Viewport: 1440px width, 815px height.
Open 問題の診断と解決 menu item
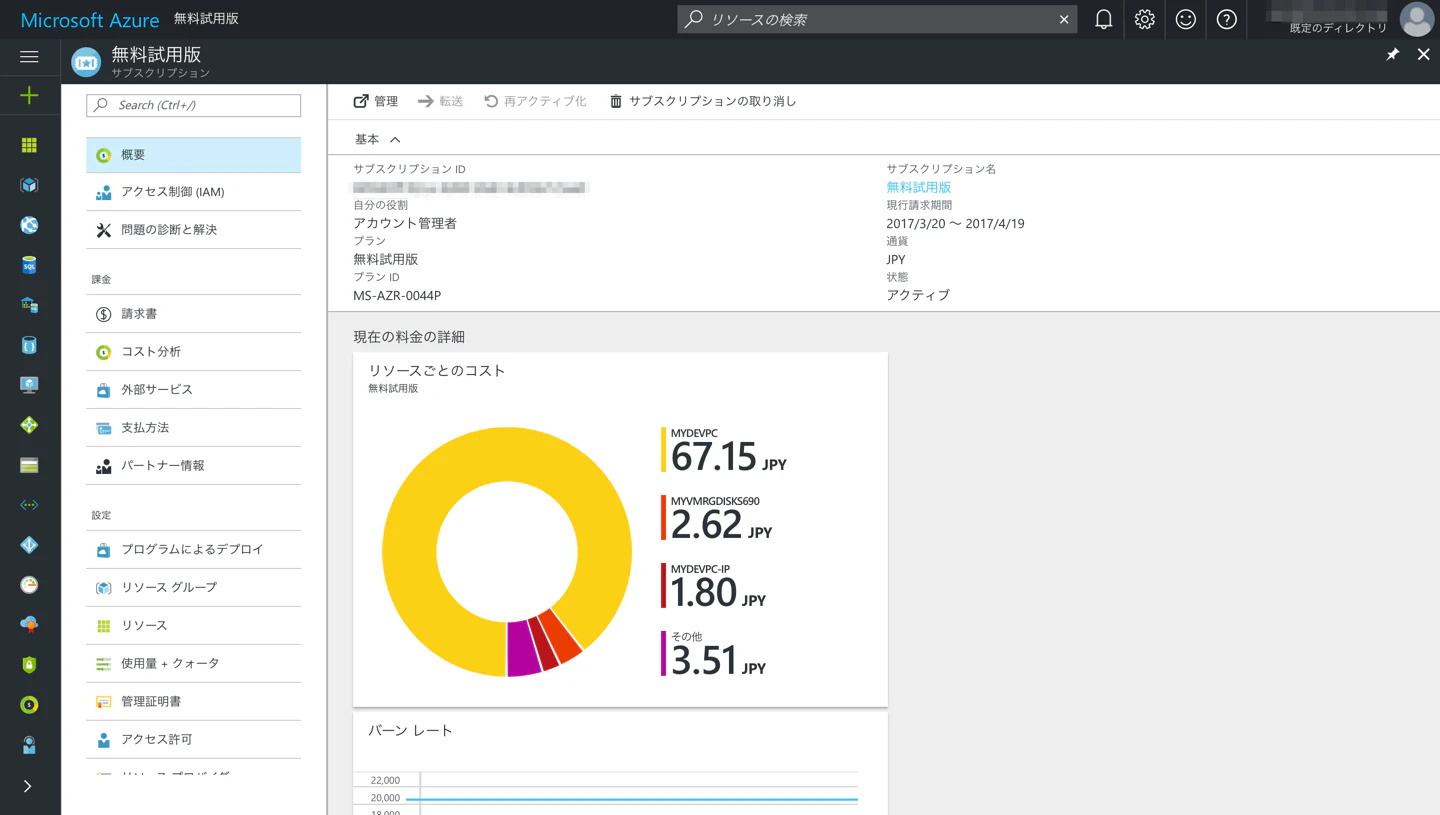(x=193, y=230)
